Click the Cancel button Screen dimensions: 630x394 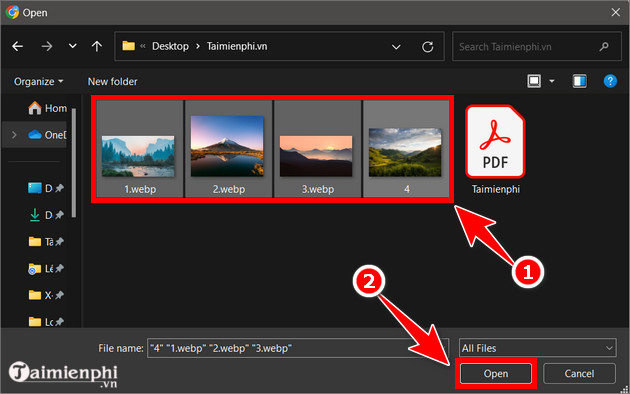pyautogui.click(x=579, y=374)
